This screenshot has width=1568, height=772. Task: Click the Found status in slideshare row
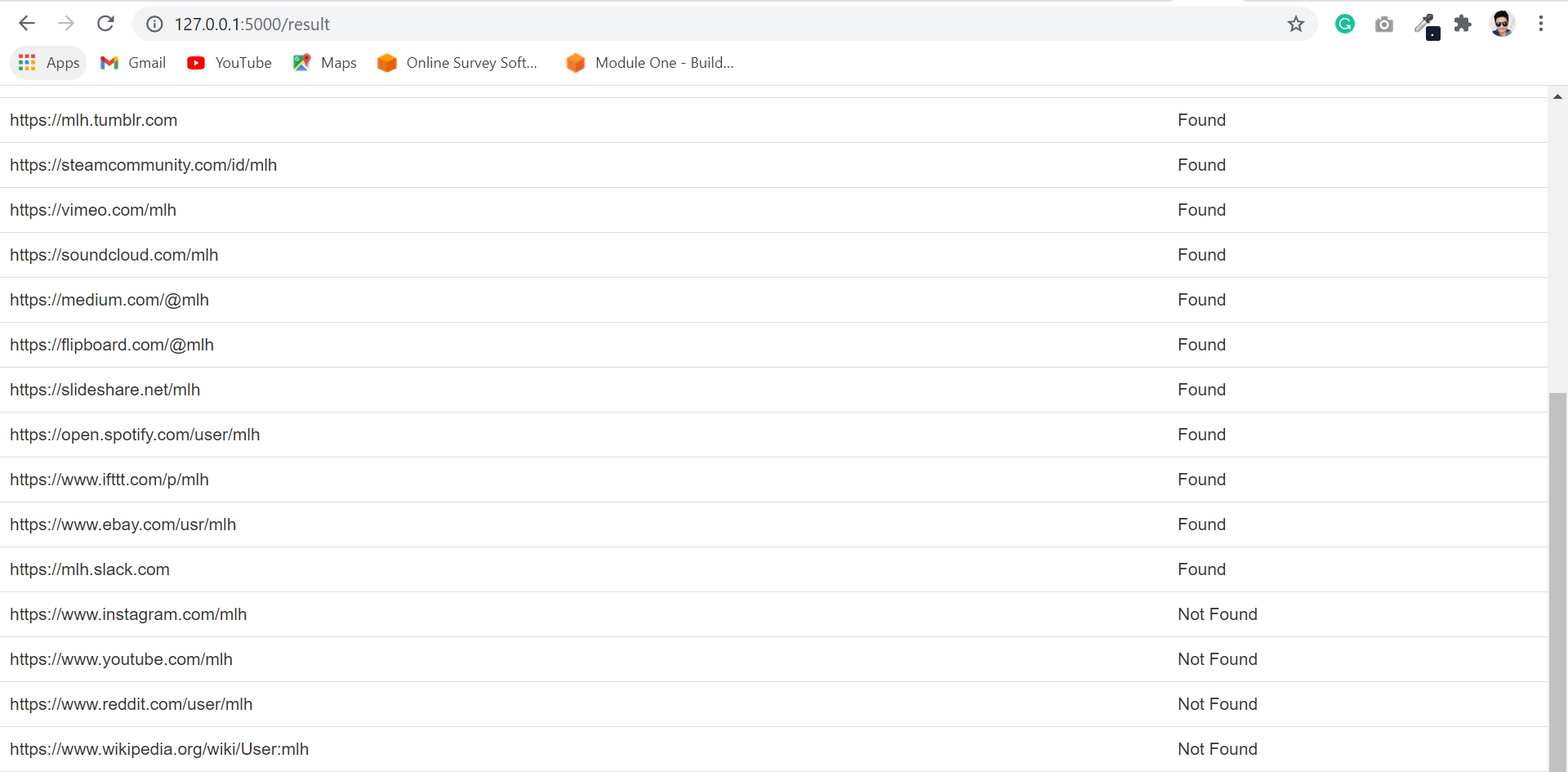1201,390
